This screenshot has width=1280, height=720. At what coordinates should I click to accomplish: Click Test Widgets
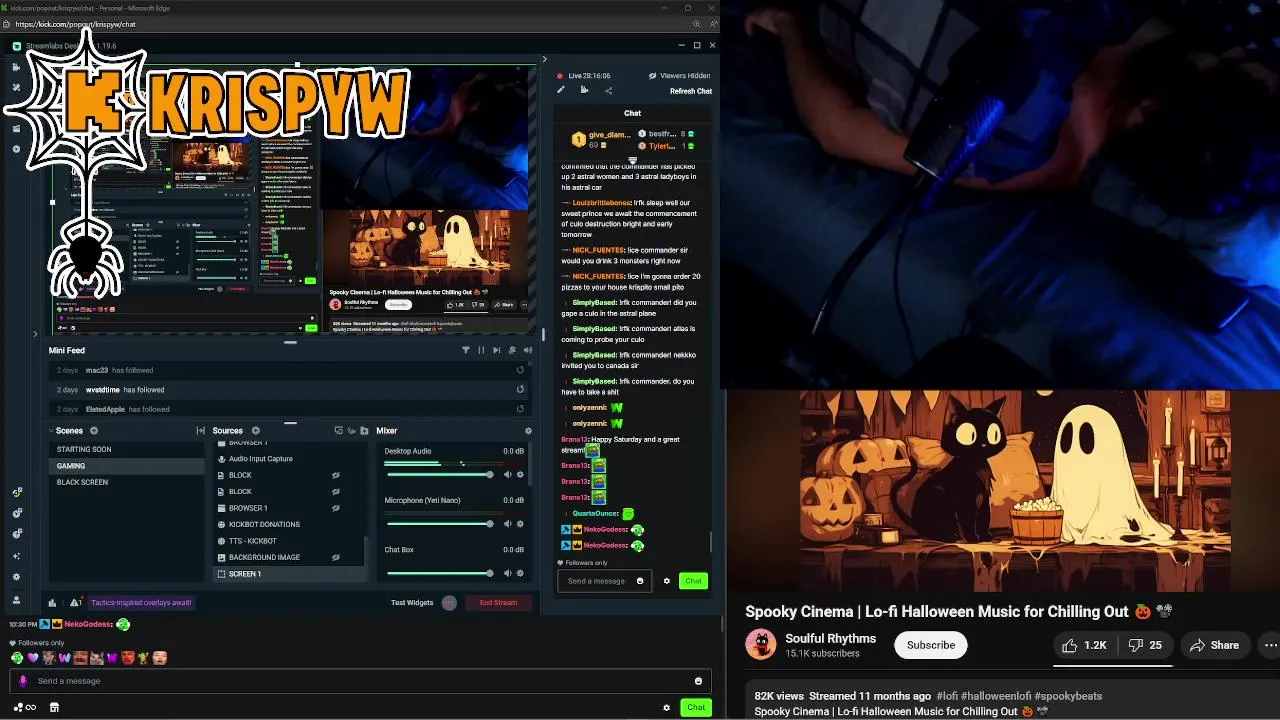(x=412, y=603)
